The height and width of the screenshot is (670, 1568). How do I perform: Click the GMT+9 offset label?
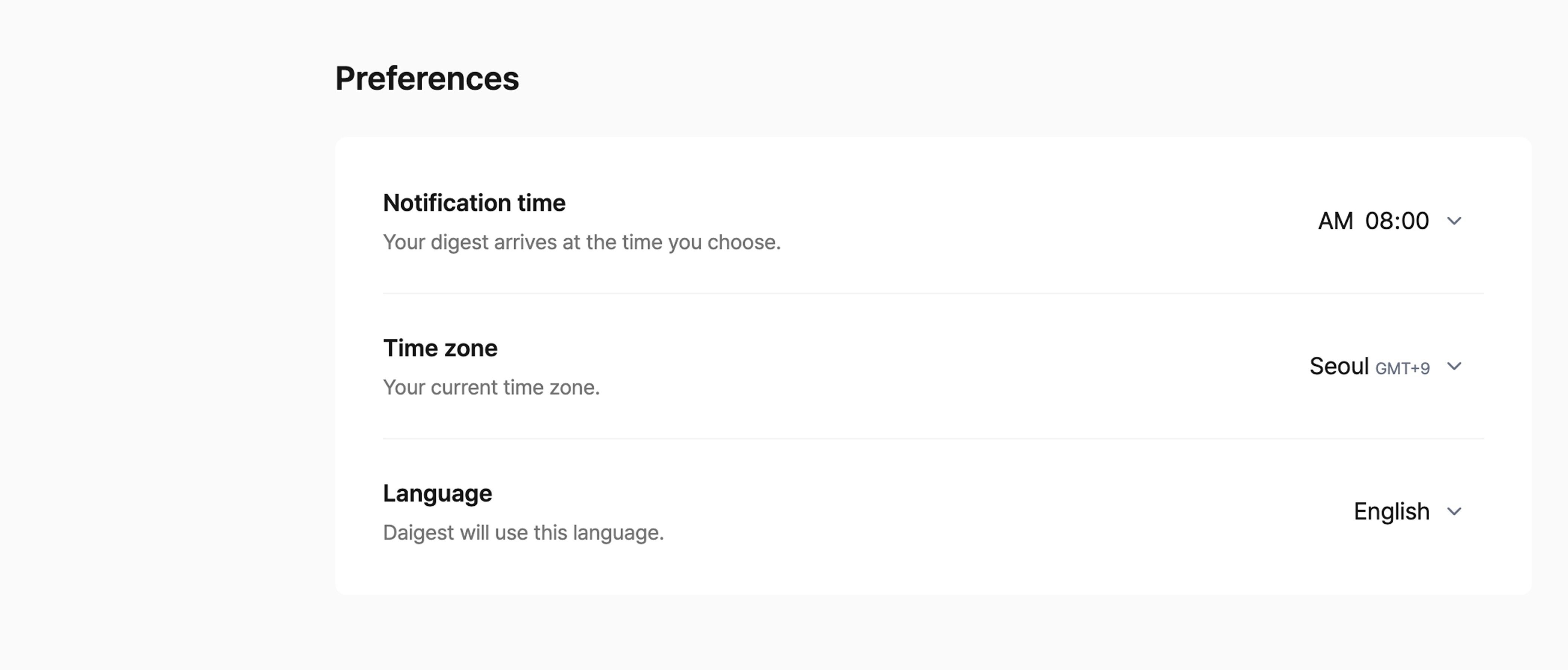(x=1402, y=368)
